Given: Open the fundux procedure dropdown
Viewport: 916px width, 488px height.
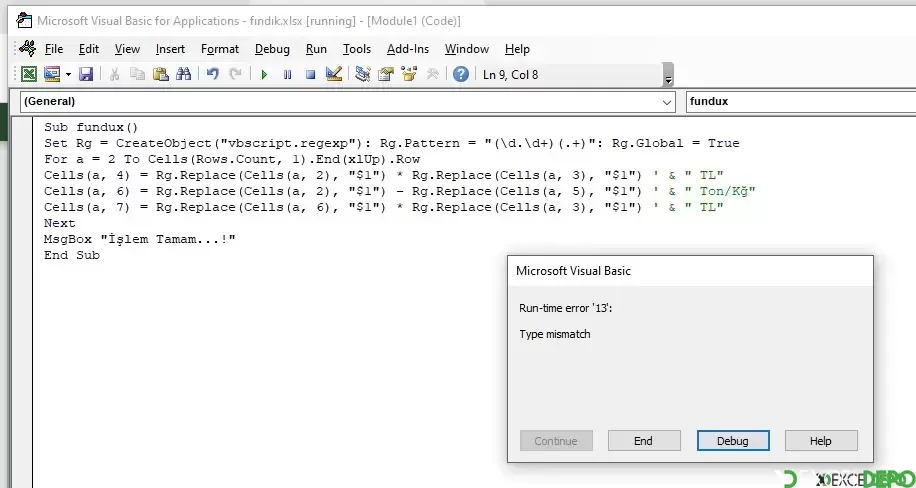Looking at the screenshot, I should click(x=800, y=102).
